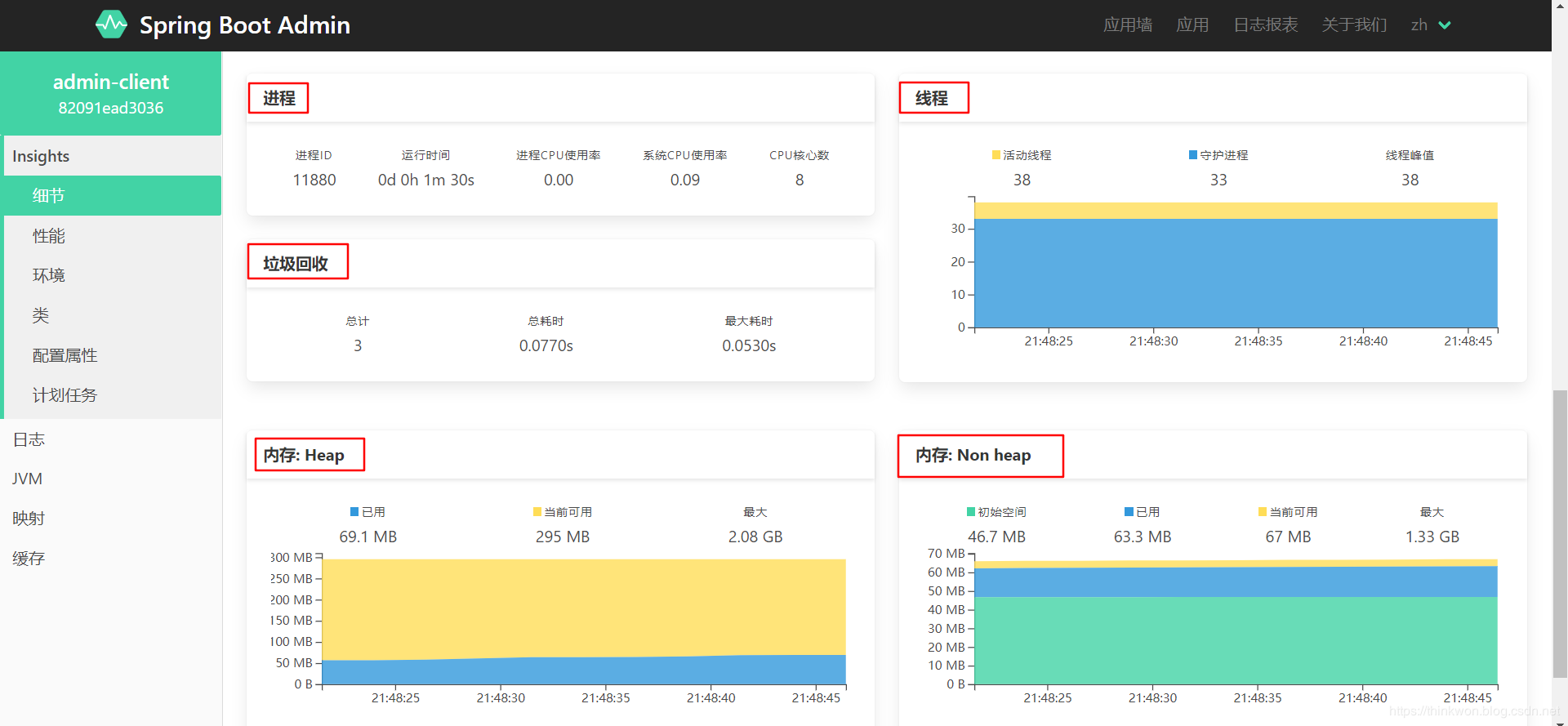Select 细节 in the Insights sidebar

pyautogui.click(x=49, y=196)
